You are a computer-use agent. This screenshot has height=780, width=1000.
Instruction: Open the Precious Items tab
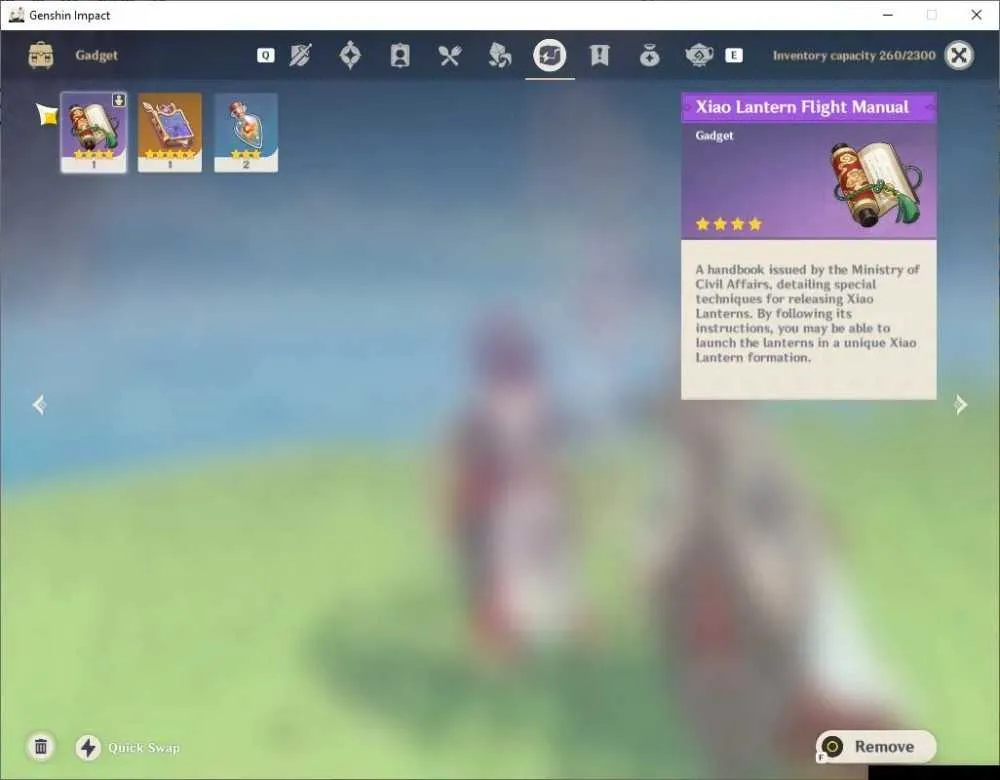coord(649,55)
